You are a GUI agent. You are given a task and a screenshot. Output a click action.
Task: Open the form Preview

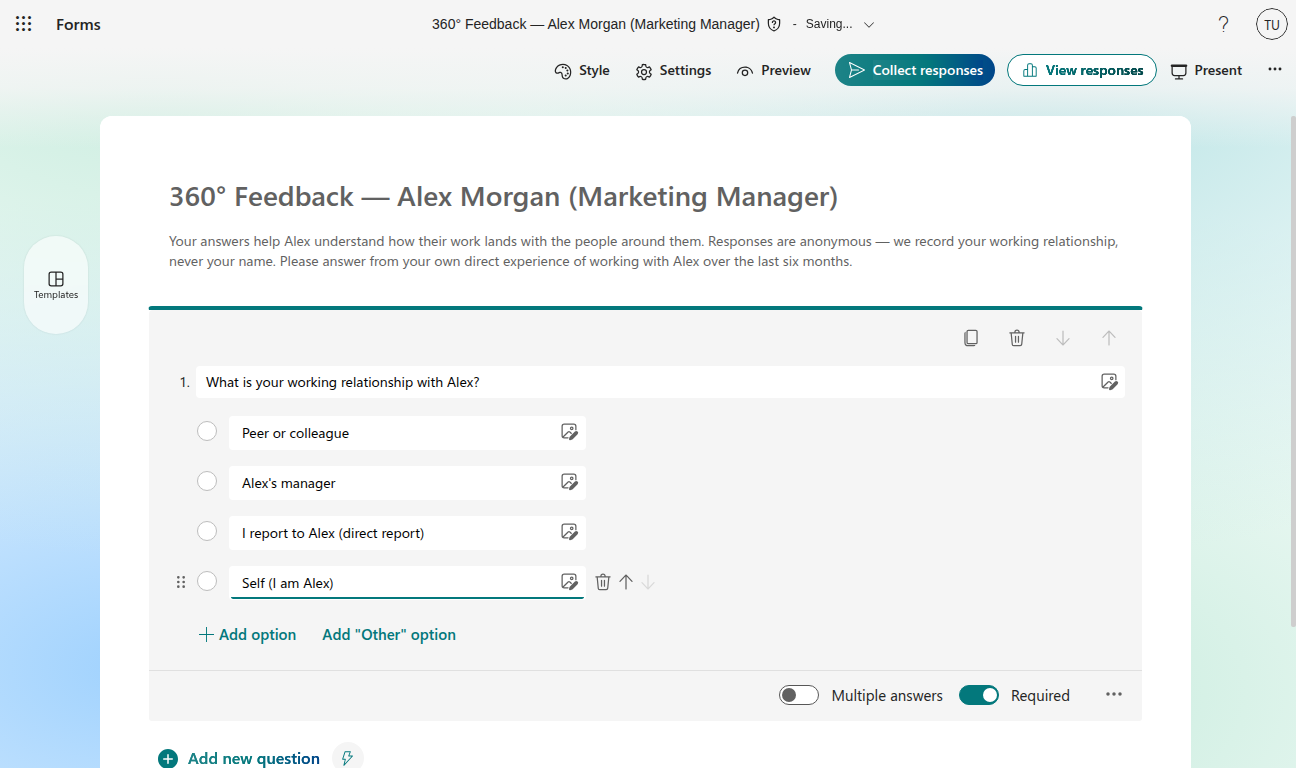coord(774,71)
